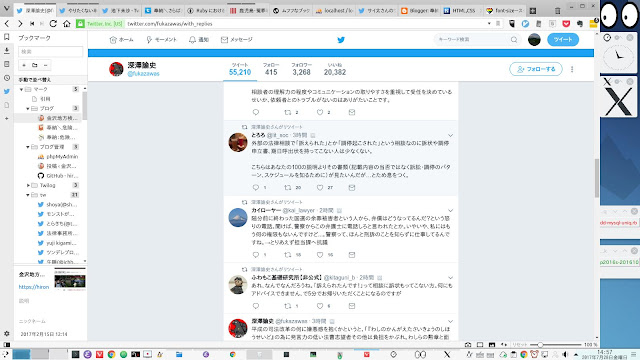Open the phpMyAdmin bookmark
The height and width of the screenshot is (360, 640).
click(58, 156)
